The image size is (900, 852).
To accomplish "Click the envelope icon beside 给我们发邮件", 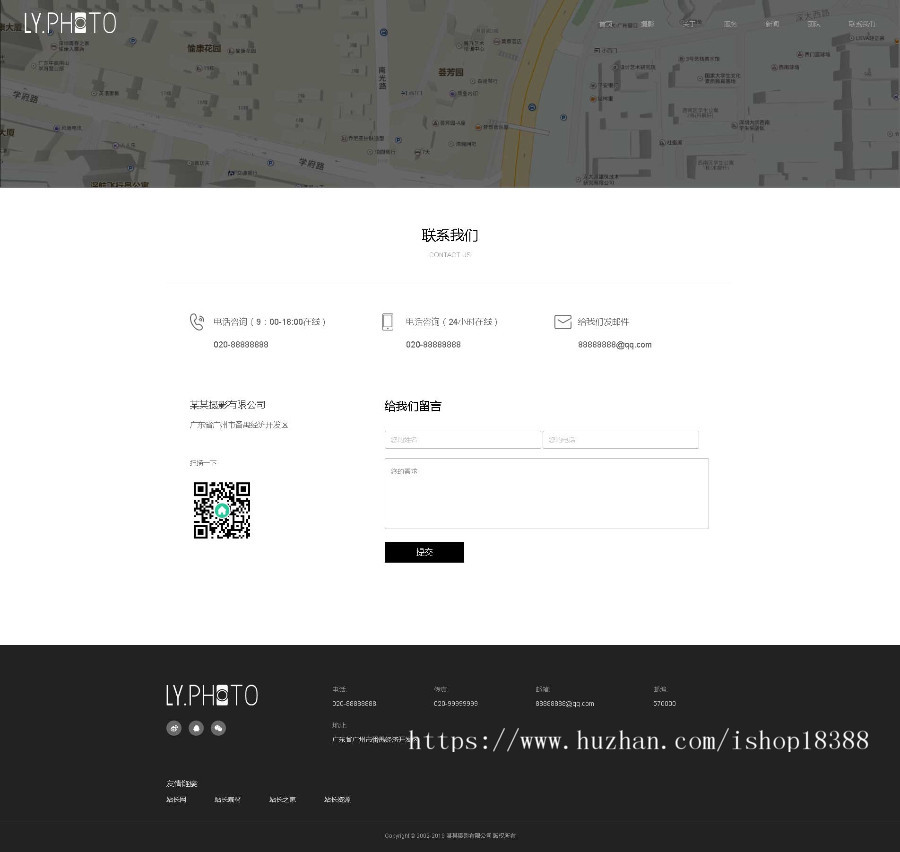I will (x=563, y=321).
